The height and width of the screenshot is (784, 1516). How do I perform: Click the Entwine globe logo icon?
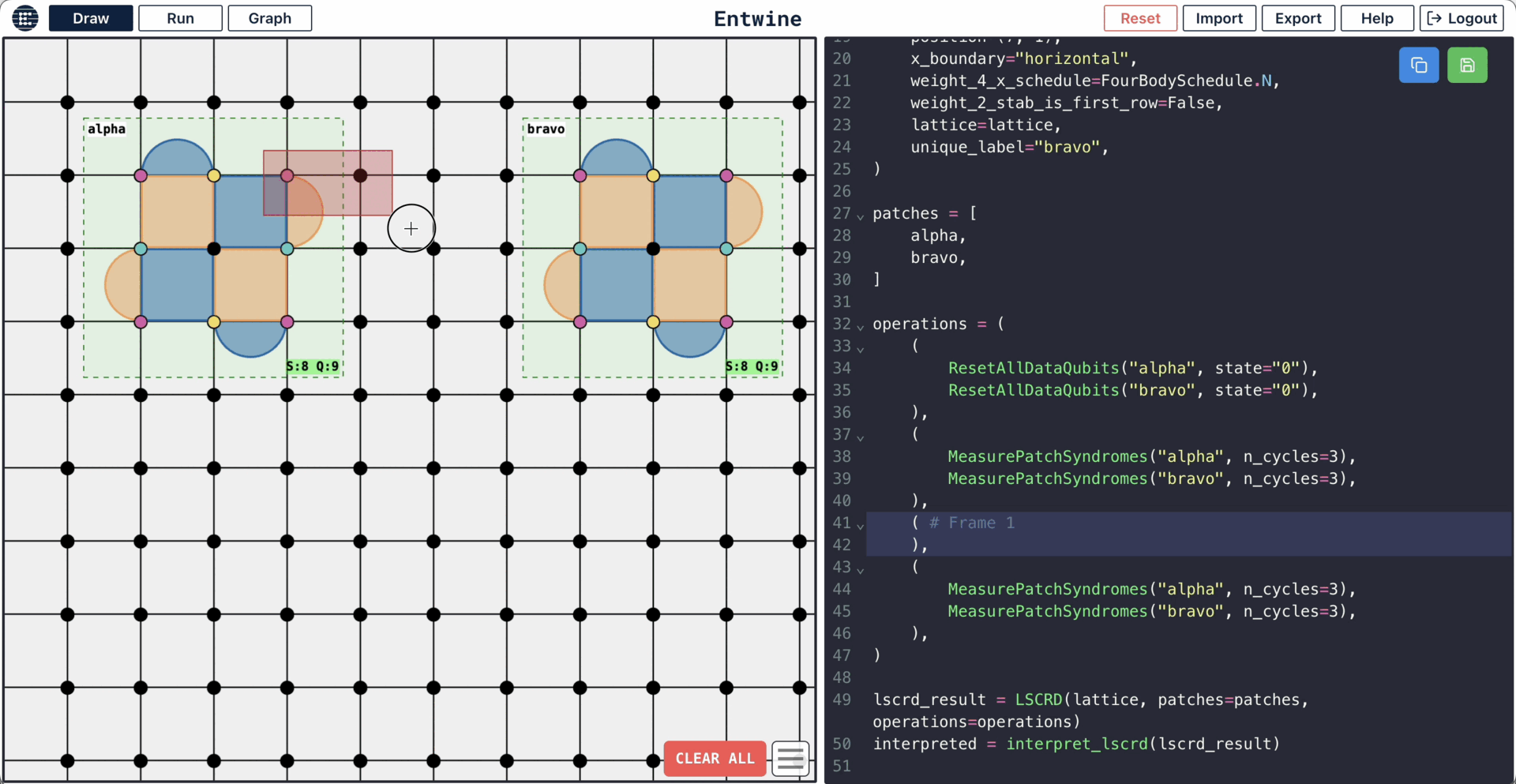pos(24,18)
